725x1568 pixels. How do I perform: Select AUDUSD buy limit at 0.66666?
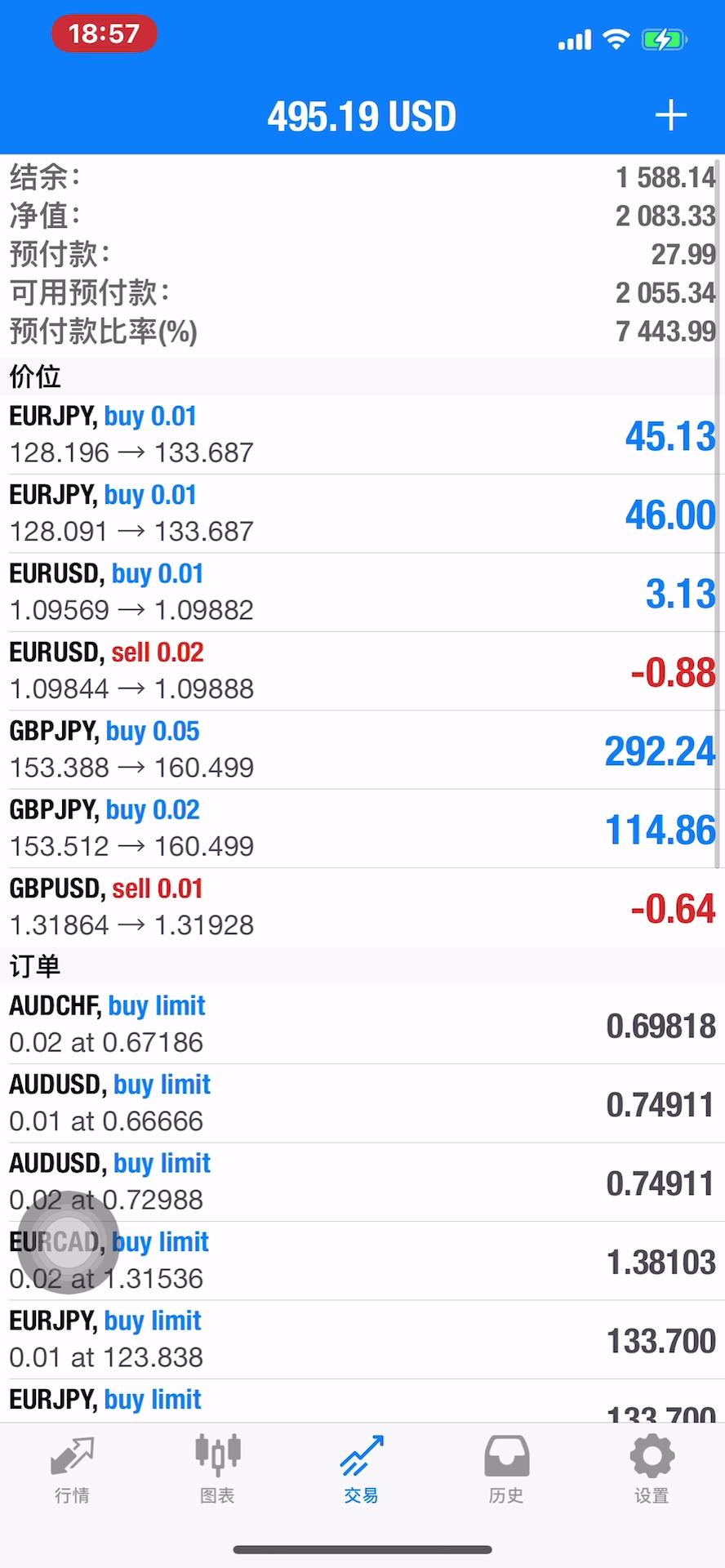pyautogui.click(x=362, y=1102)
